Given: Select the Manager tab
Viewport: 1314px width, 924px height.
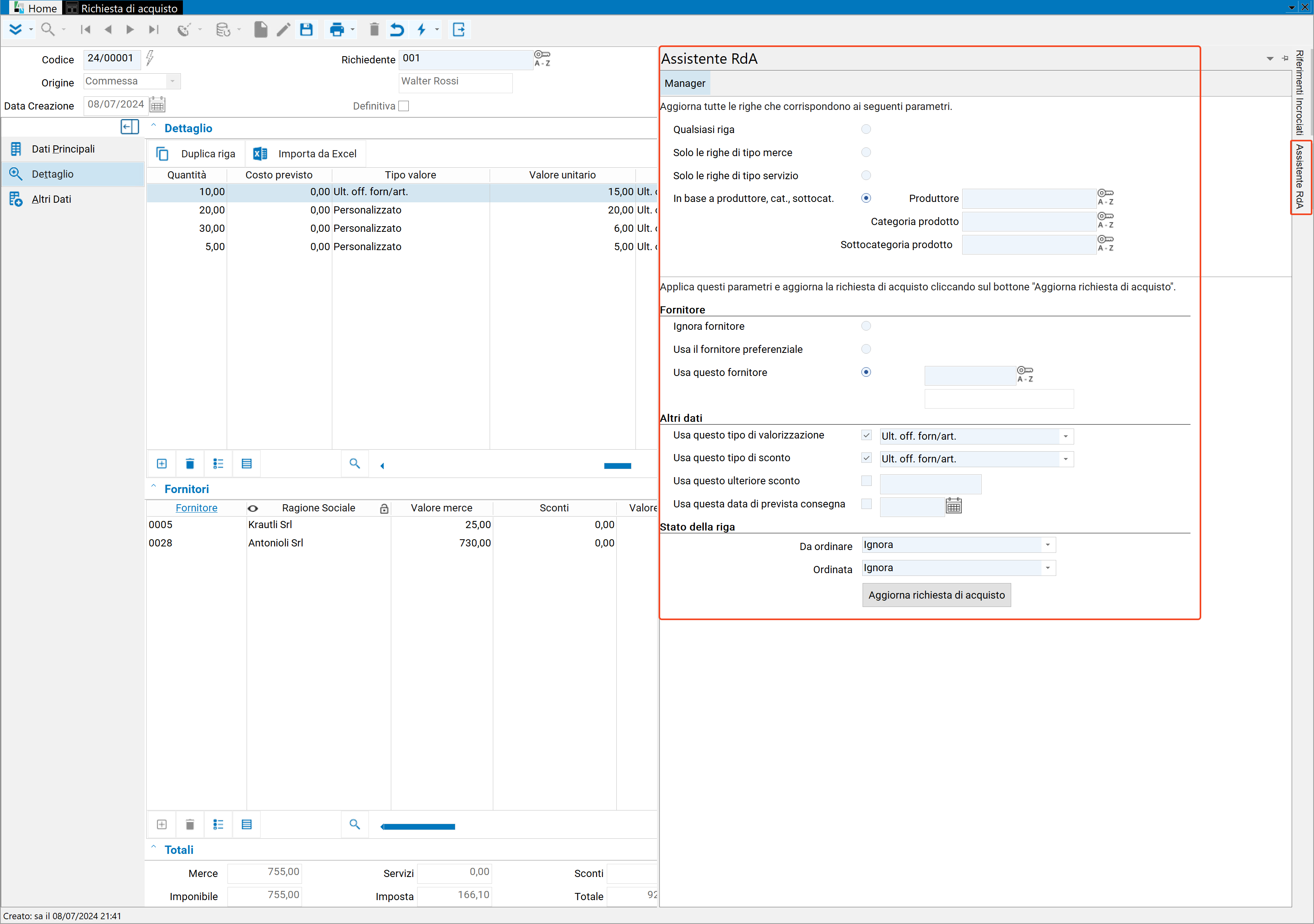Looking at the screenshot, I should coord(684,84).
